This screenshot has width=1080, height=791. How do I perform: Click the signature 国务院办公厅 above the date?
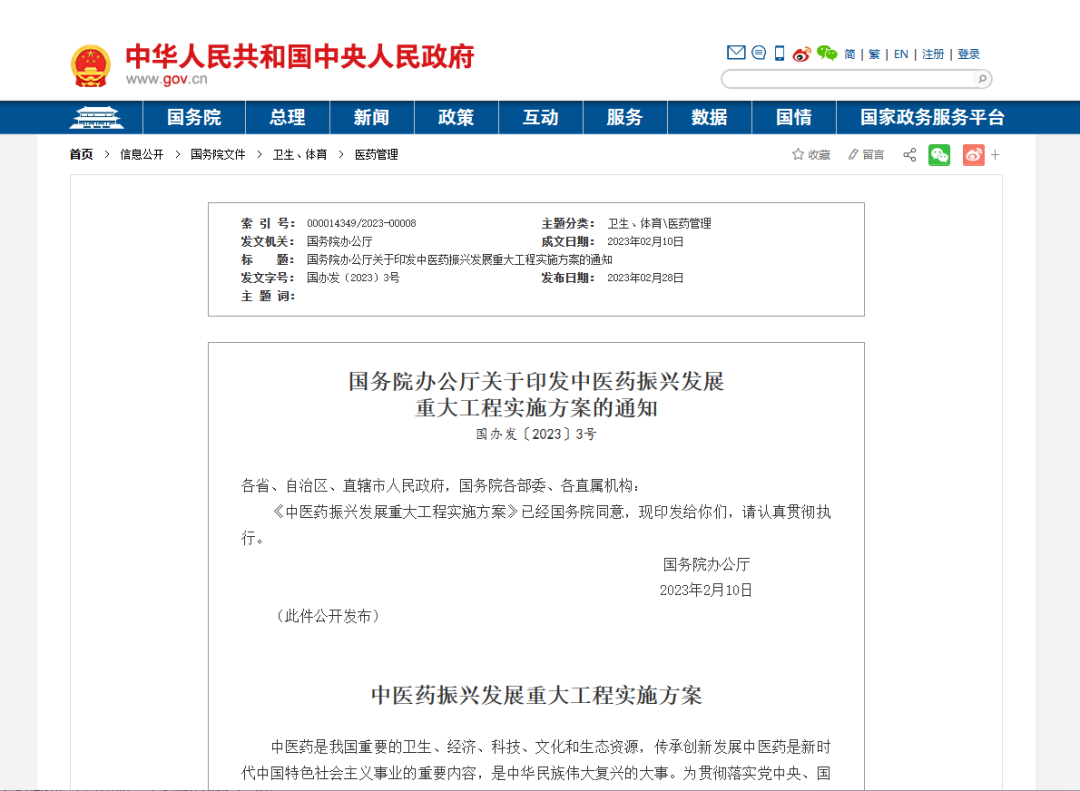coord(706,564)
